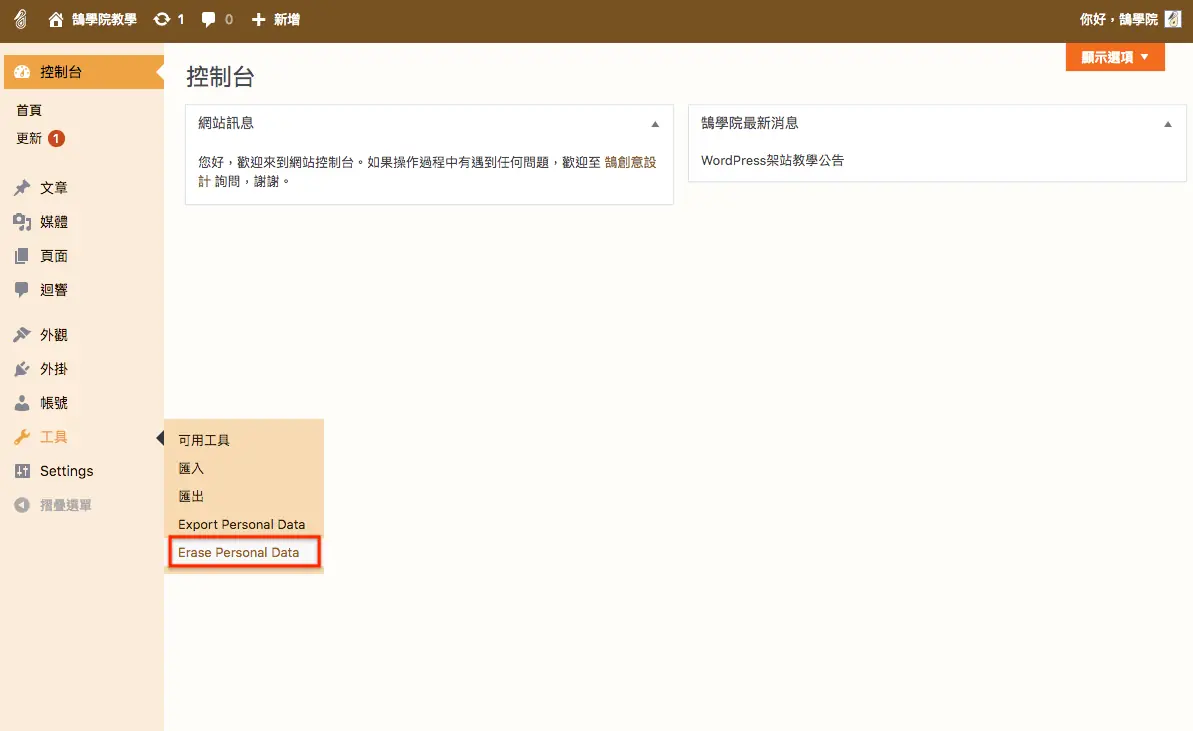Collapse the 網站訊息 panel with its arrow
1193x731 pixels.
coord(655,124)
